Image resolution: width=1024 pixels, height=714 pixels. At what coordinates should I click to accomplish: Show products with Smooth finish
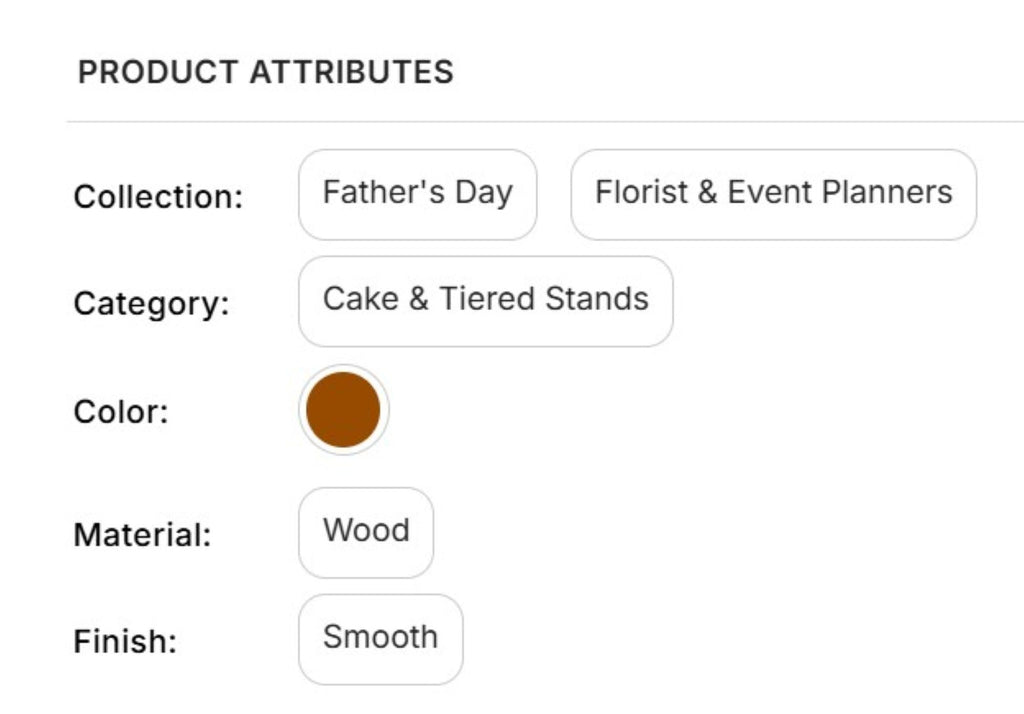380,638
